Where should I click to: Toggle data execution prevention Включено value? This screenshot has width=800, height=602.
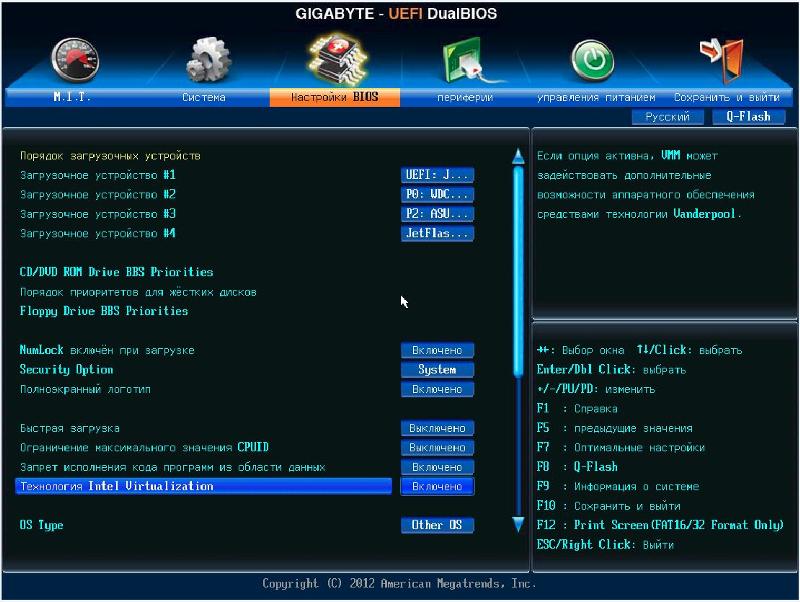point(437,467)
